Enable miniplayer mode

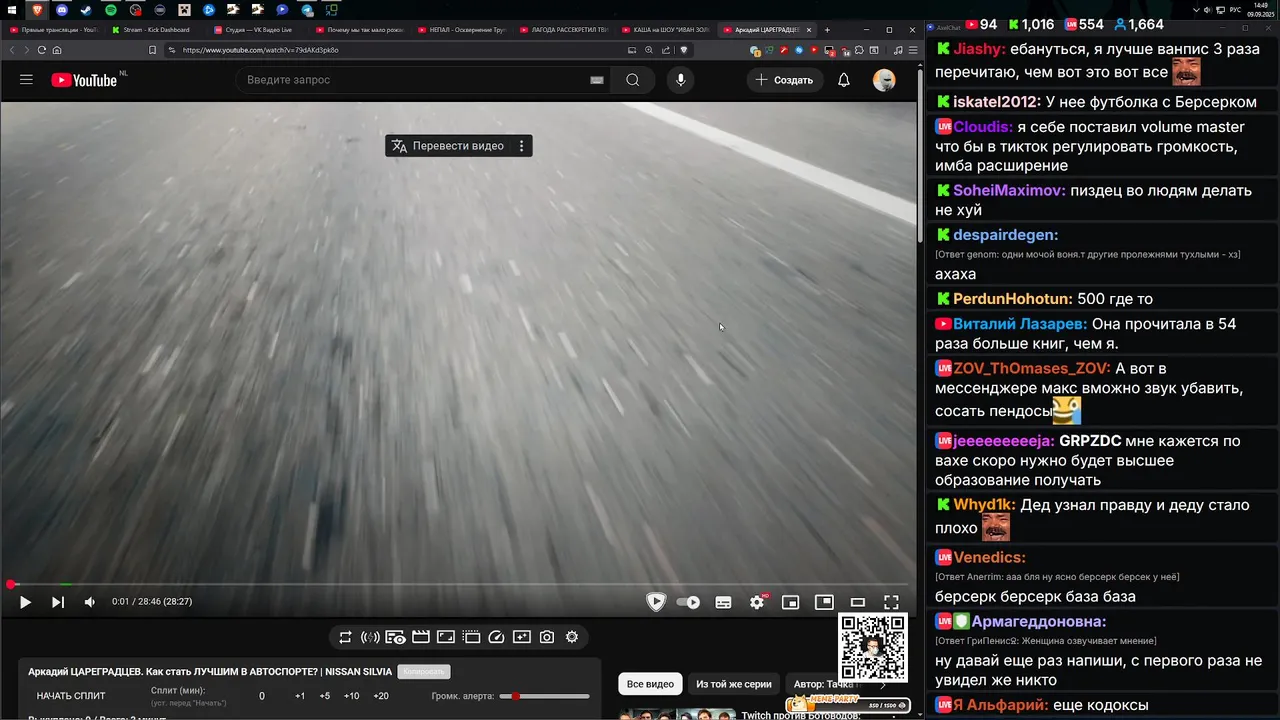click(790, 602)
